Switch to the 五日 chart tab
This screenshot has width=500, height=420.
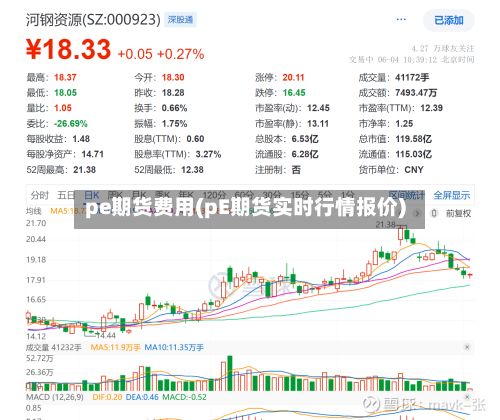[x=66, y=195]
